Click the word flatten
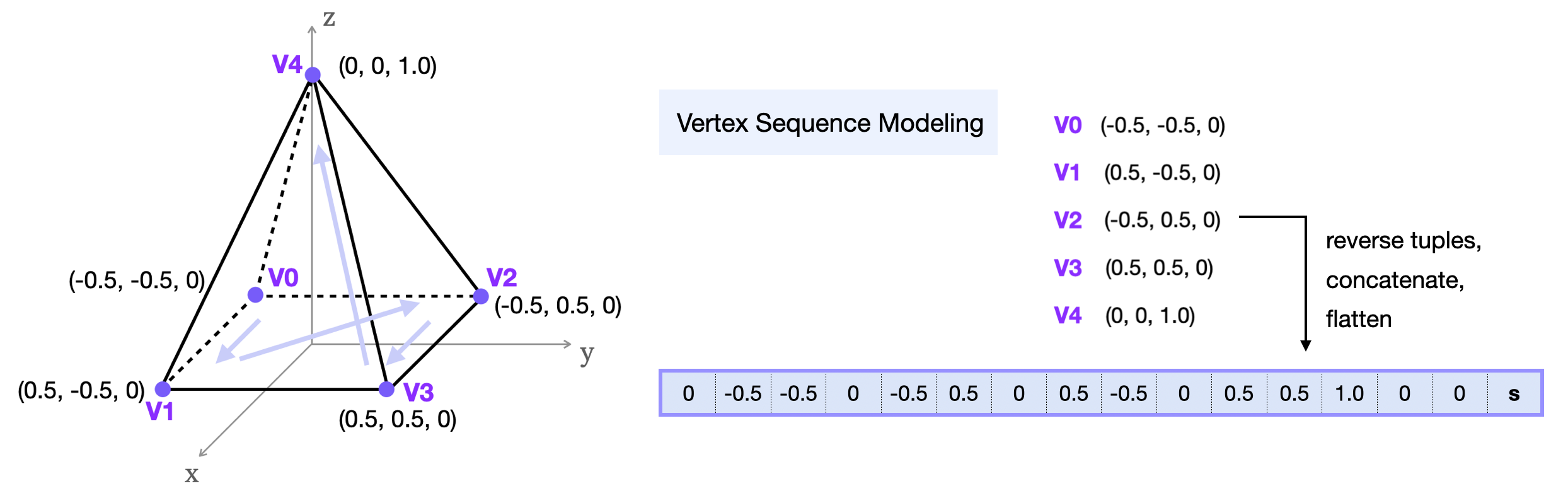This screenshot has height=498, width=1568. pos(1358,320)
